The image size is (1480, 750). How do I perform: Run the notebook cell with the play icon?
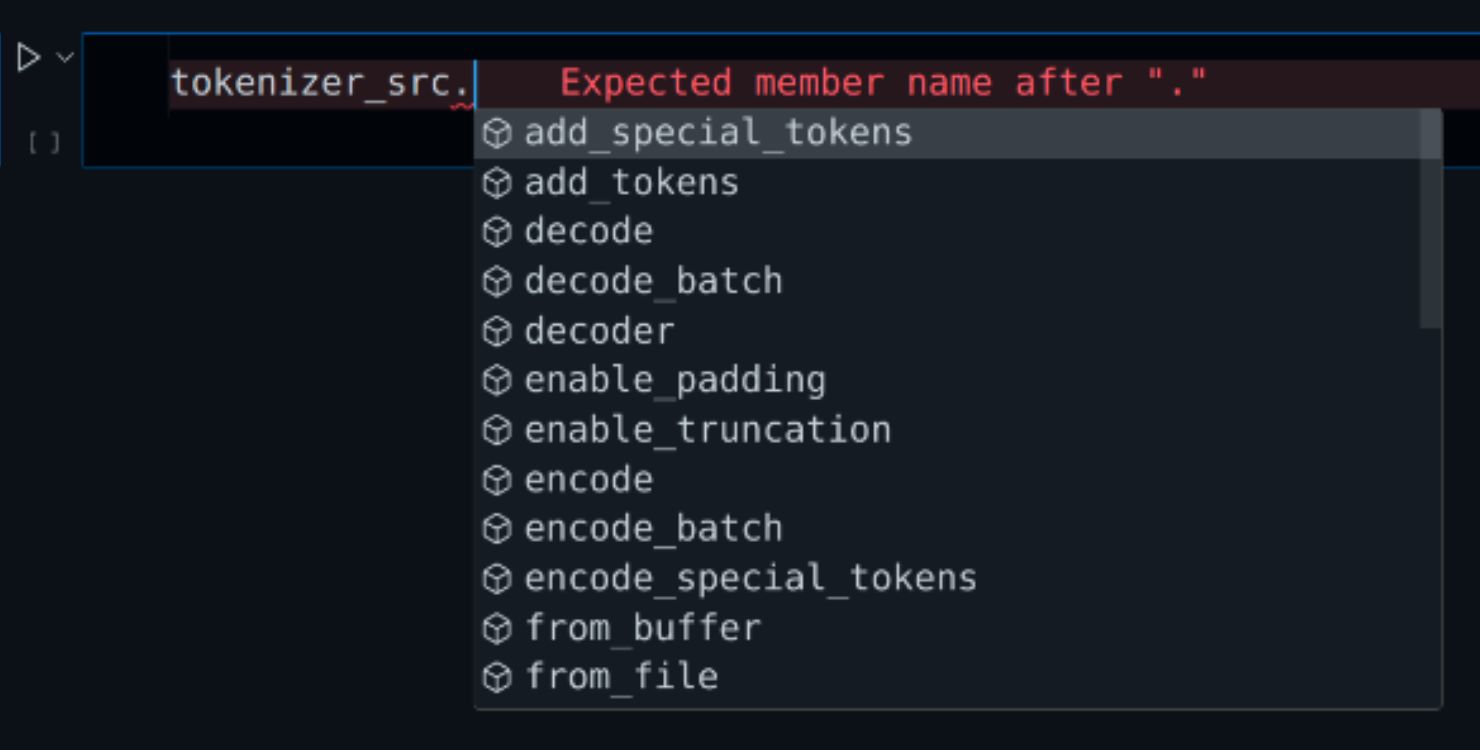click(x=30, y=56)
